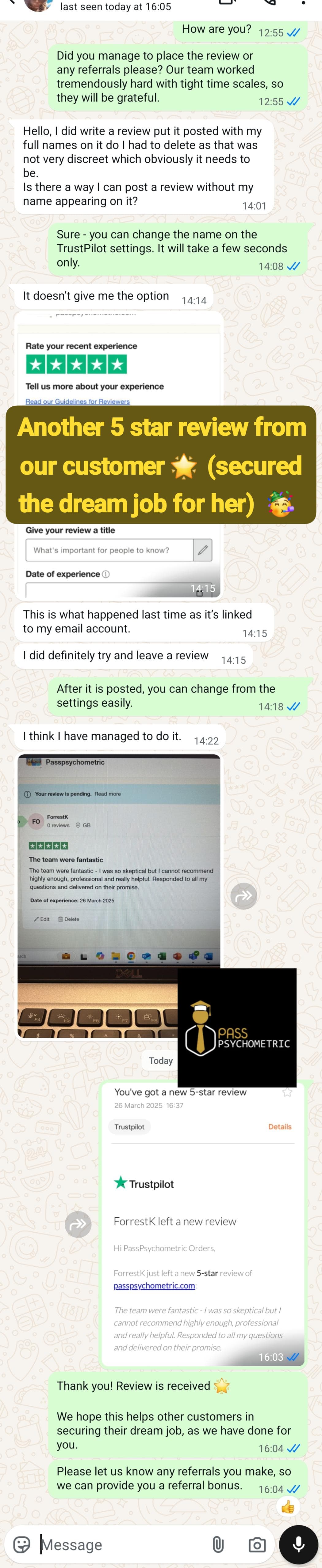This screenshot has width=322, height=1568.
Task: Tap the thumbs up reaction emoji
Action: [288, 1507]
